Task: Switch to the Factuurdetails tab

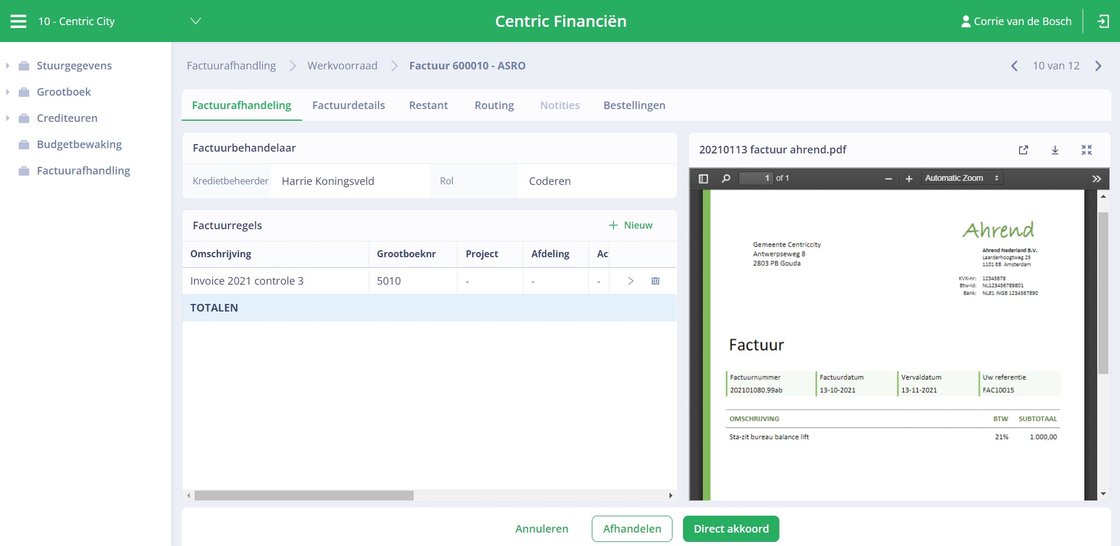Action: (349, 105)
